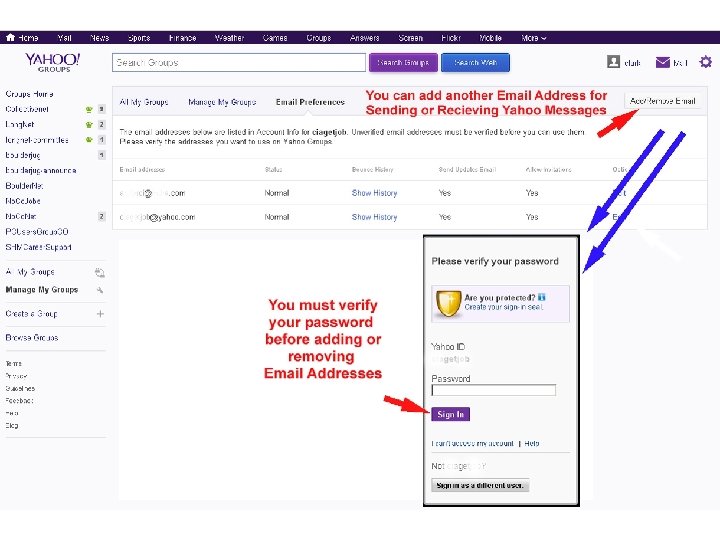The image size is (720, 540).
Task: Click the info icon beside Are you protected
Action: (x=541, y=297)
